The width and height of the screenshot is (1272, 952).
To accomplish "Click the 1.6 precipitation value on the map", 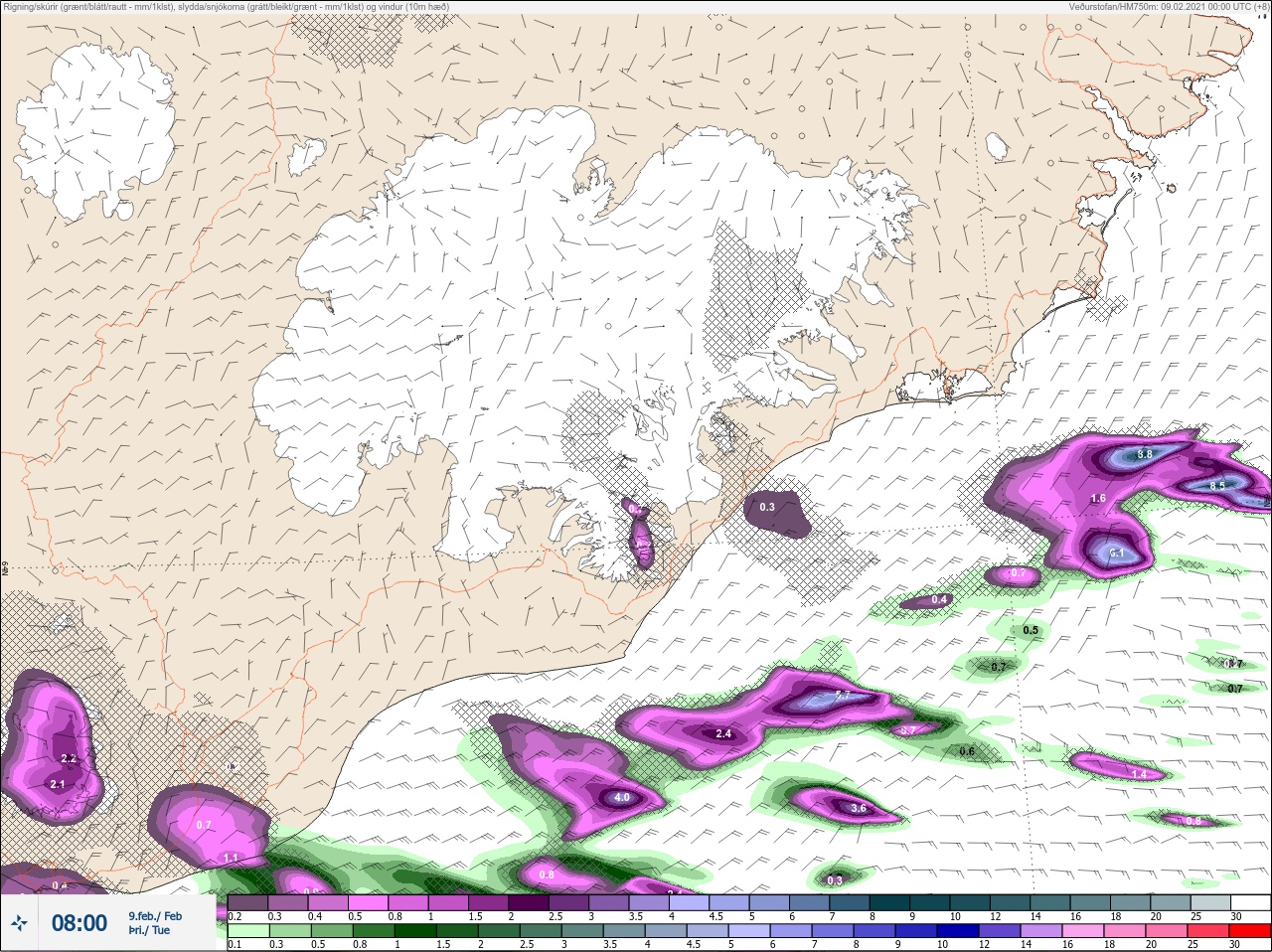I will 1098,499.
